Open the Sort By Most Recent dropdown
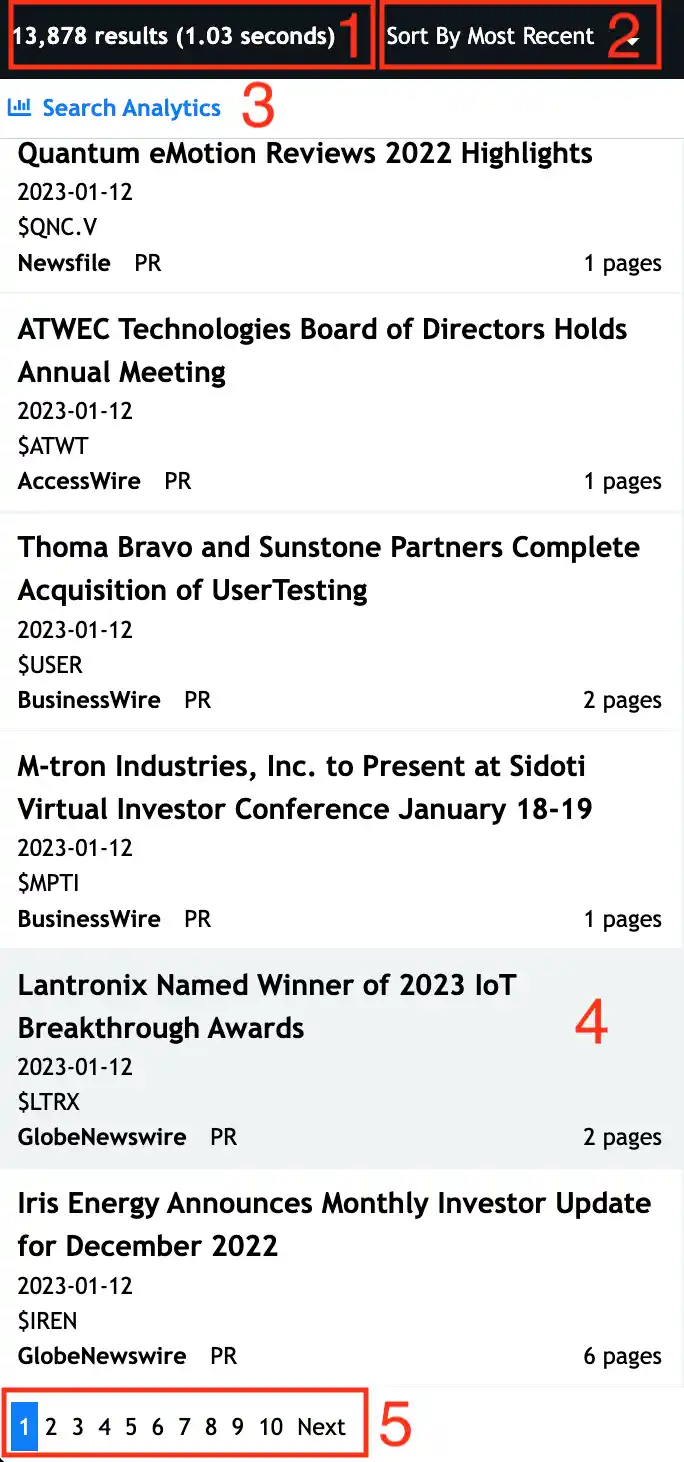 click(x=510, y=37)
